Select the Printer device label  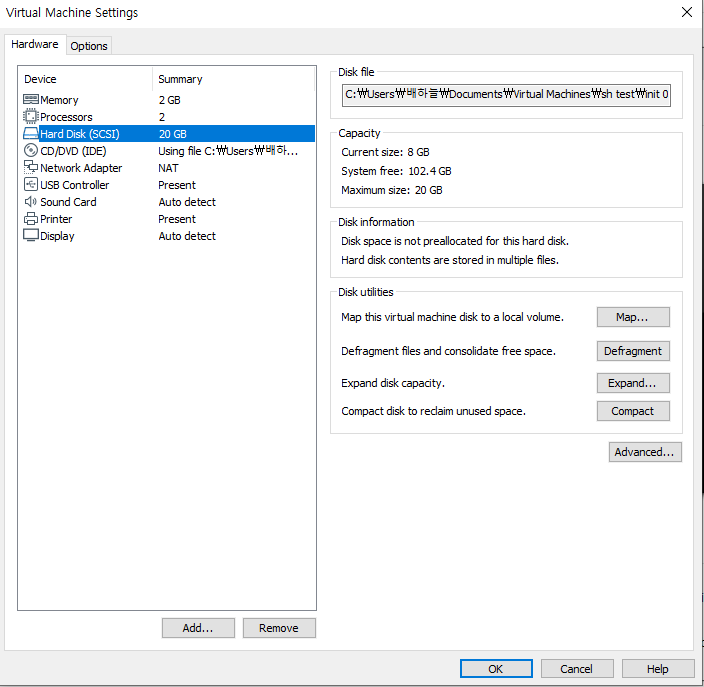tap(56, 219)
